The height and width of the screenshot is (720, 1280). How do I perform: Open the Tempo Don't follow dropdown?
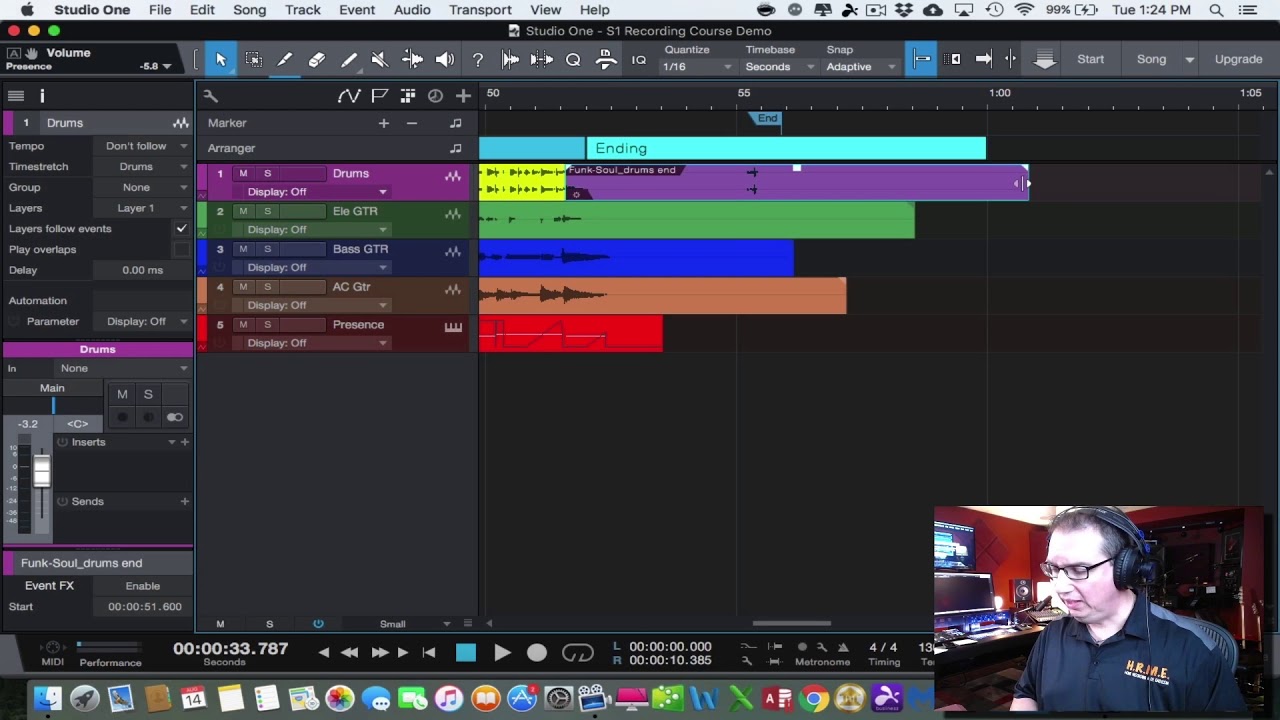tap(144, 146)
